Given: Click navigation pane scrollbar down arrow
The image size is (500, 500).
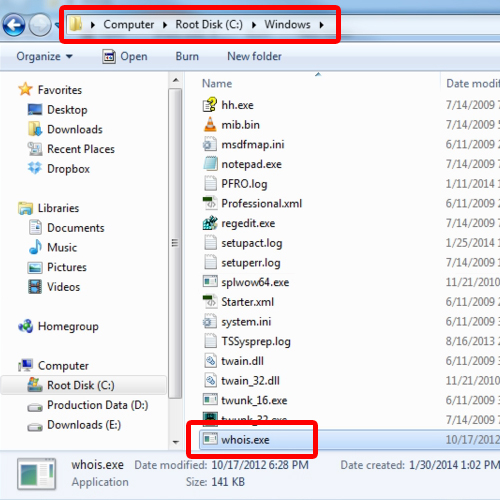Looking at the screenshot, I should (x=176, y=442).
